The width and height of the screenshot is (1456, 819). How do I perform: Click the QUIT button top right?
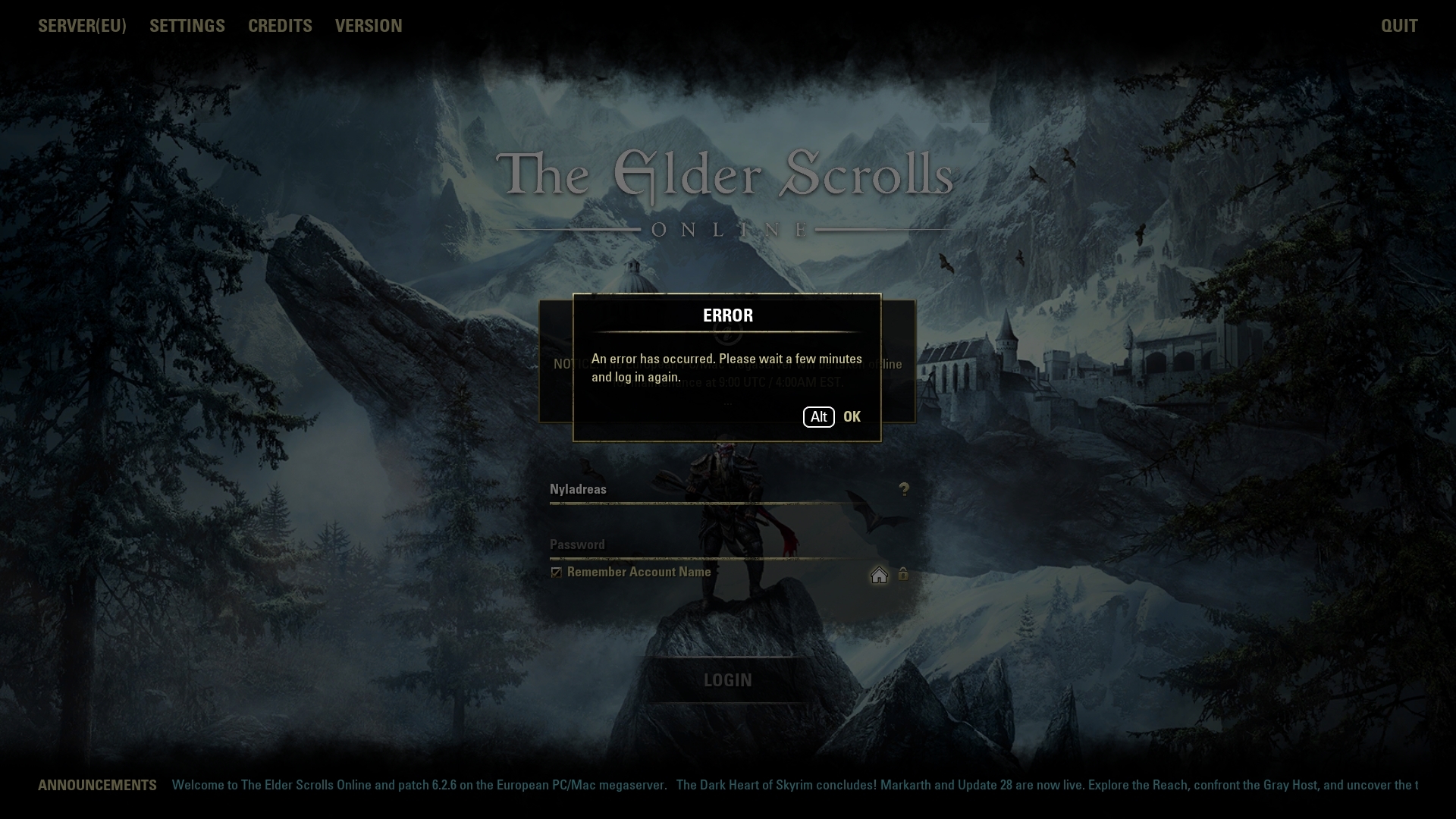tap(1399, 26)
